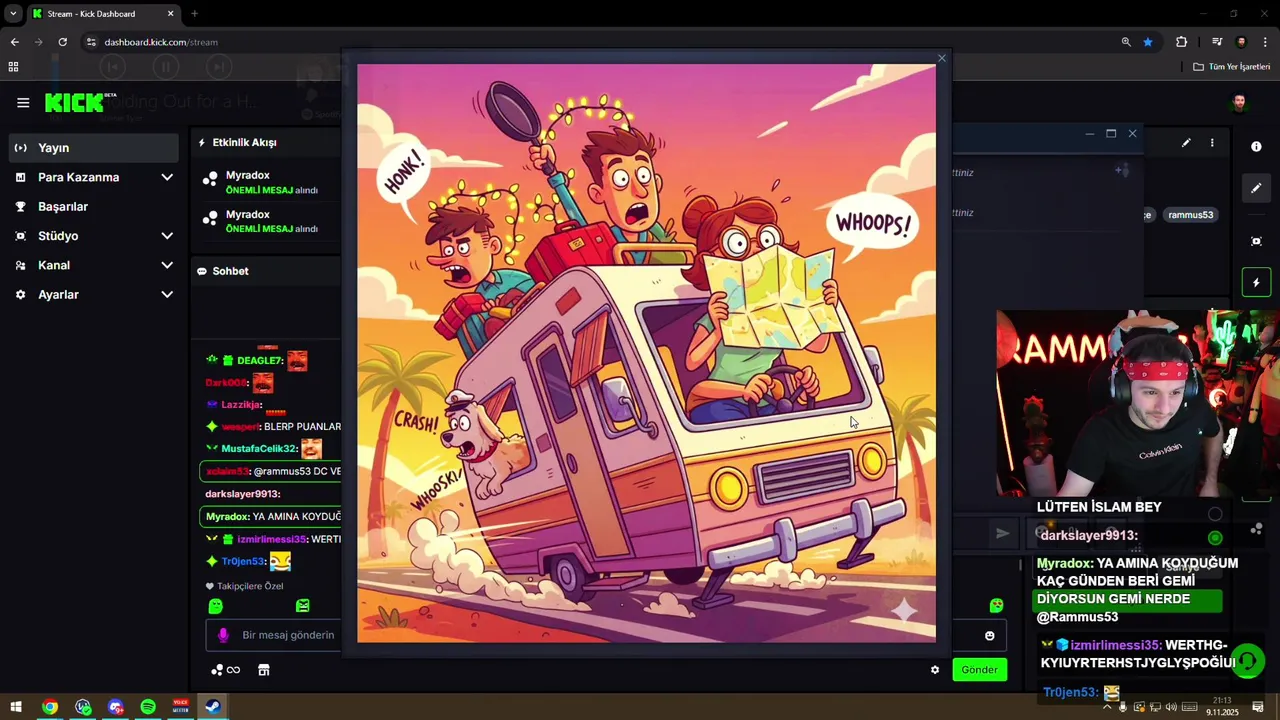The height and width of the screenshot is (720, 1280).
Task: Open the user avatar in Kick header
Action: coord(1239,102)
